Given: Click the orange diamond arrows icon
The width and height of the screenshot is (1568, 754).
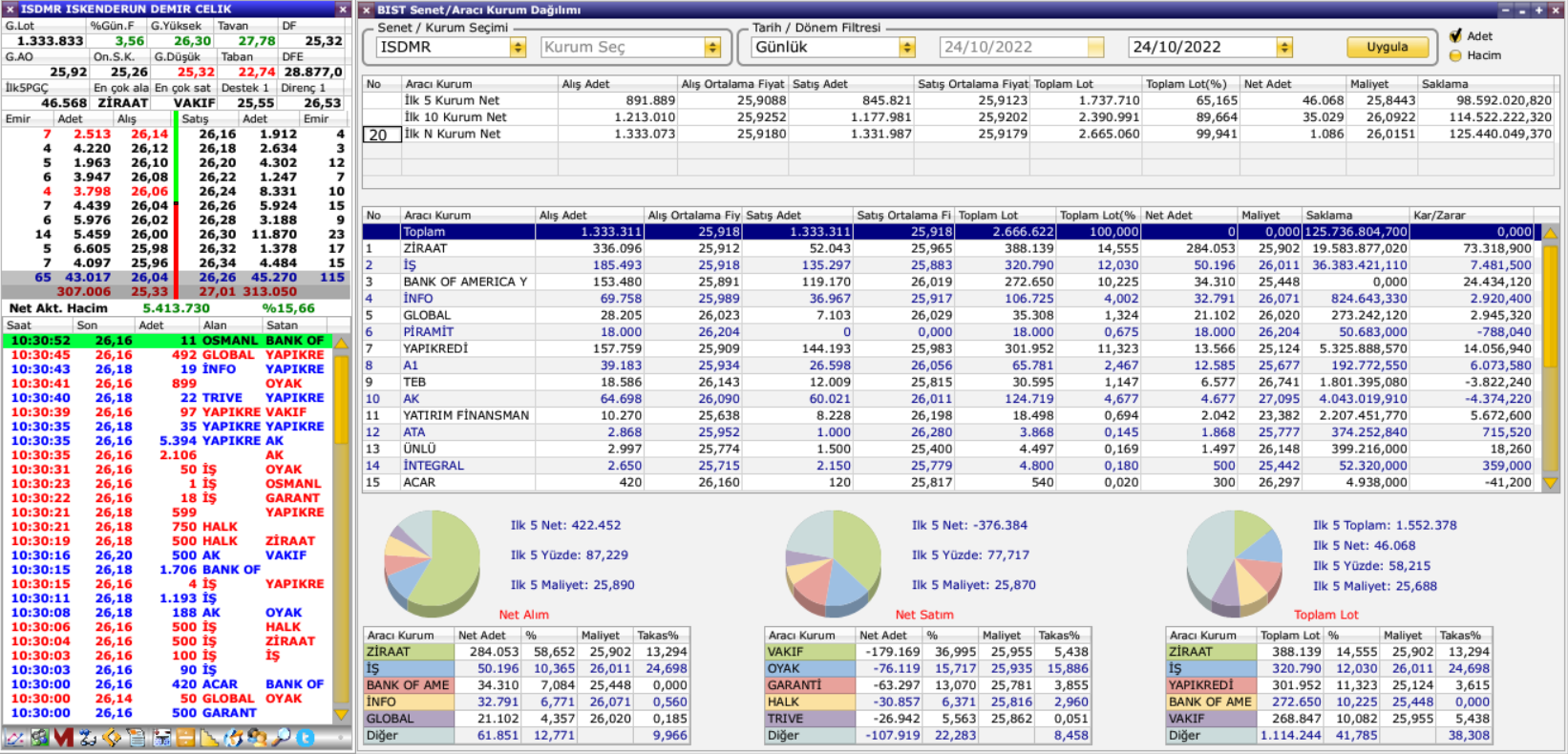Looking at the screenshot, I should click(x=112, y=738).
